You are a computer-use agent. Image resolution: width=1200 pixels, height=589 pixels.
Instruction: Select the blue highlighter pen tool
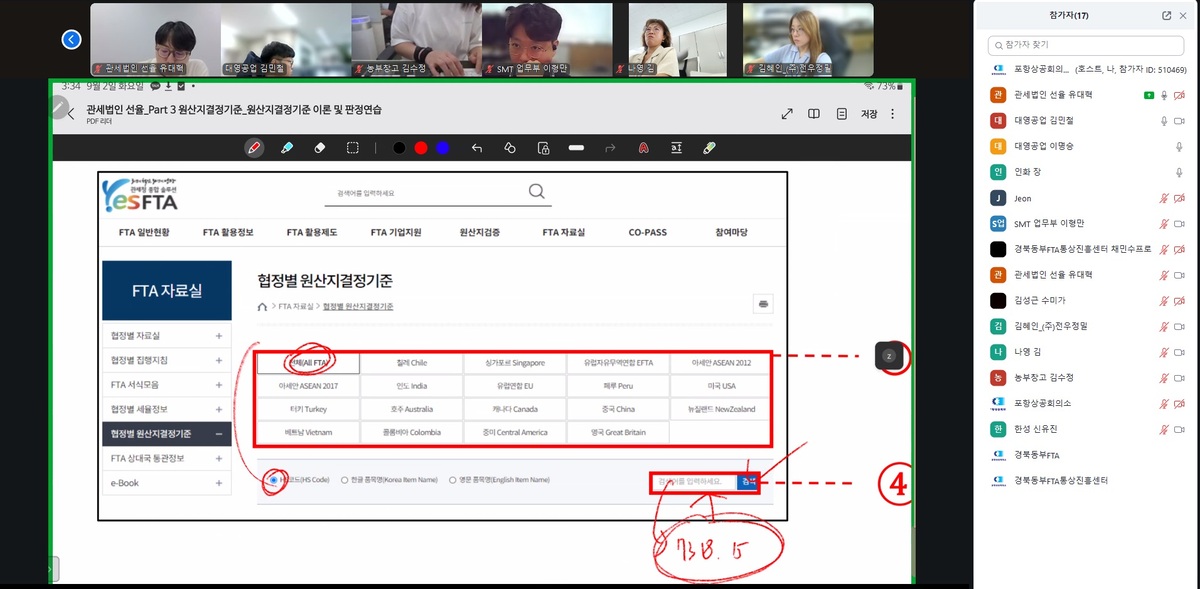(x=287, y=148)
